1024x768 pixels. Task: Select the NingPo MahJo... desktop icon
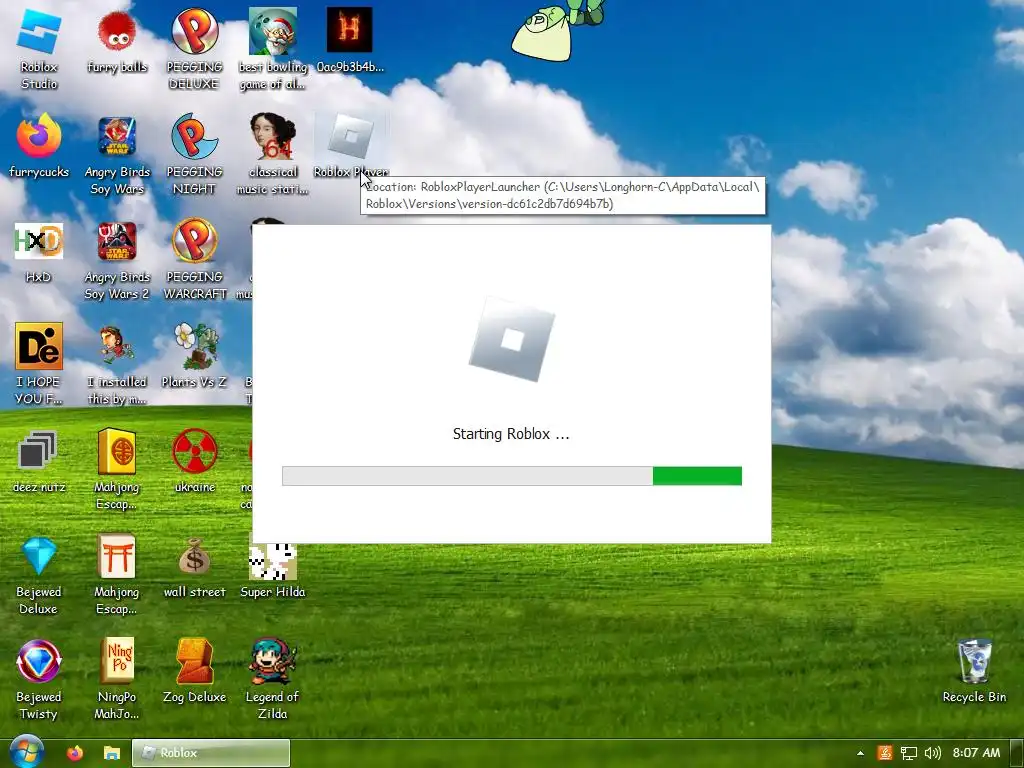pos(117,680)
